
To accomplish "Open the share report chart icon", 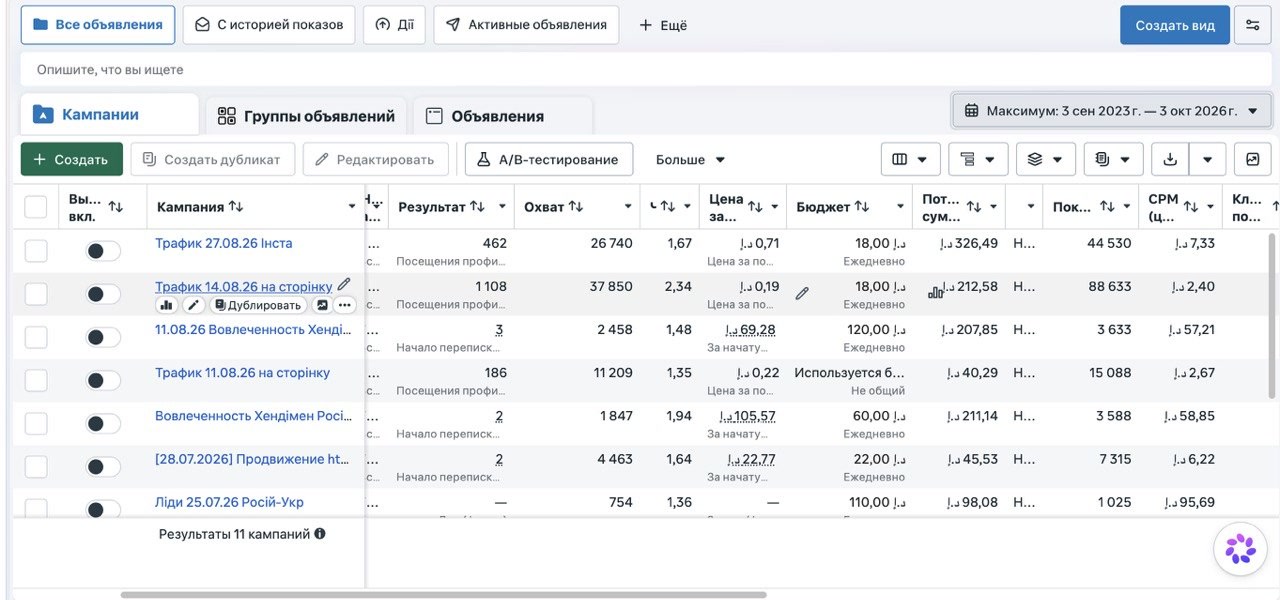I will (x=1253, y=159).
